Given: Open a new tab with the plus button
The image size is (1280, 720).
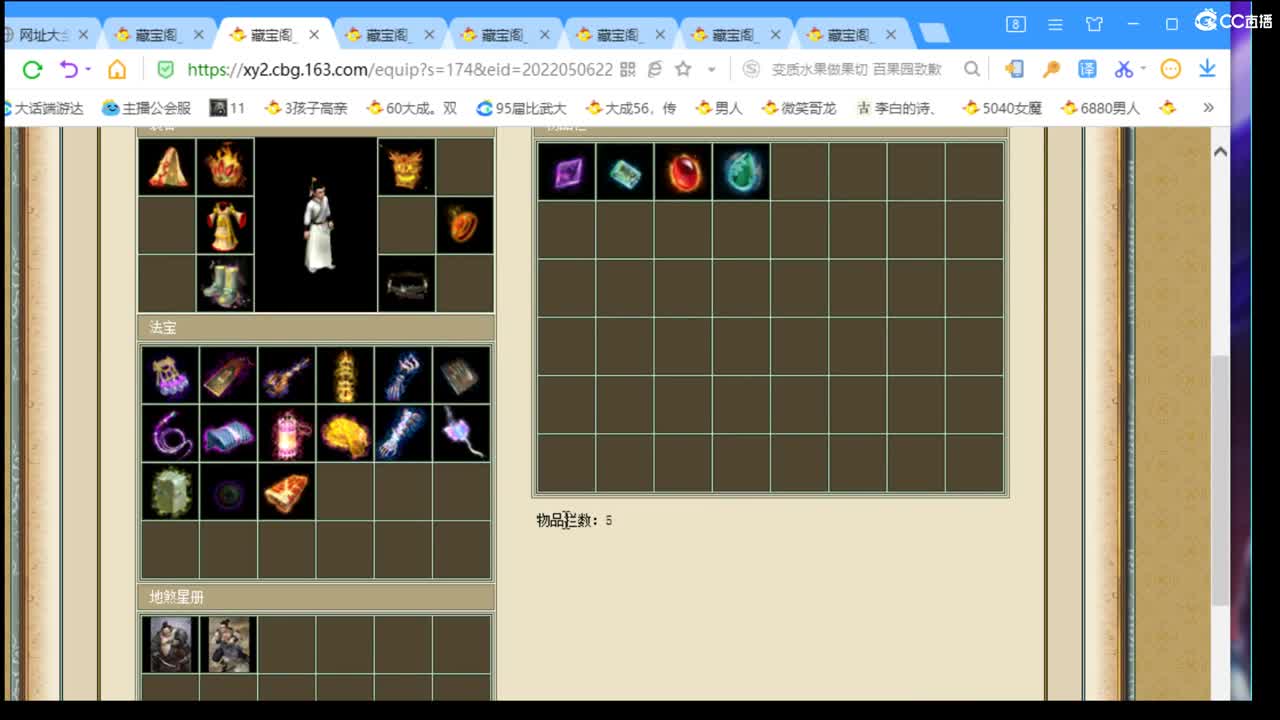Looking at the screenshot, I should point(934,34).
